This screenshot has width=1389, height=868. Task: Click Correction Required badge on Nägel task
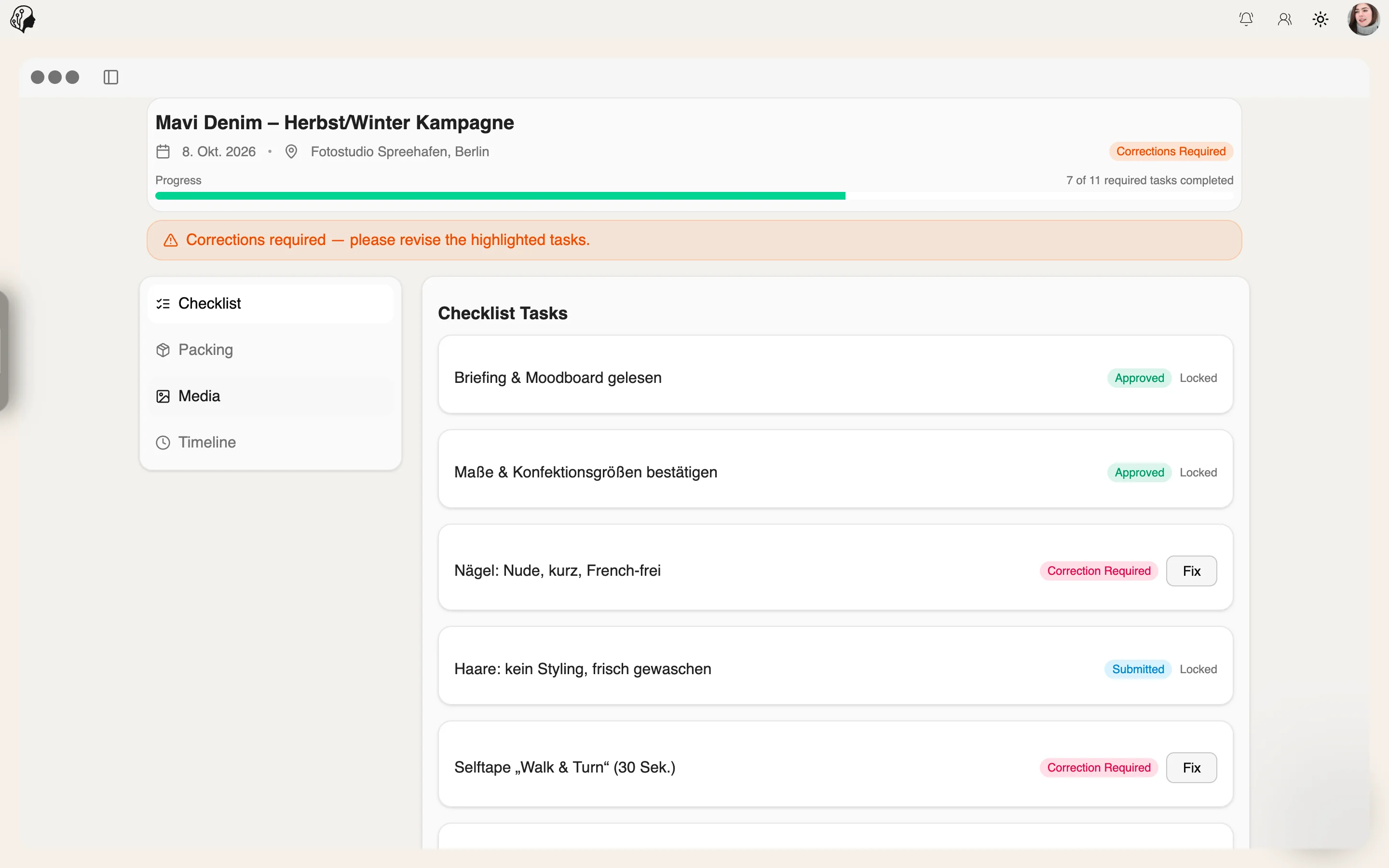coord(1099,570)
